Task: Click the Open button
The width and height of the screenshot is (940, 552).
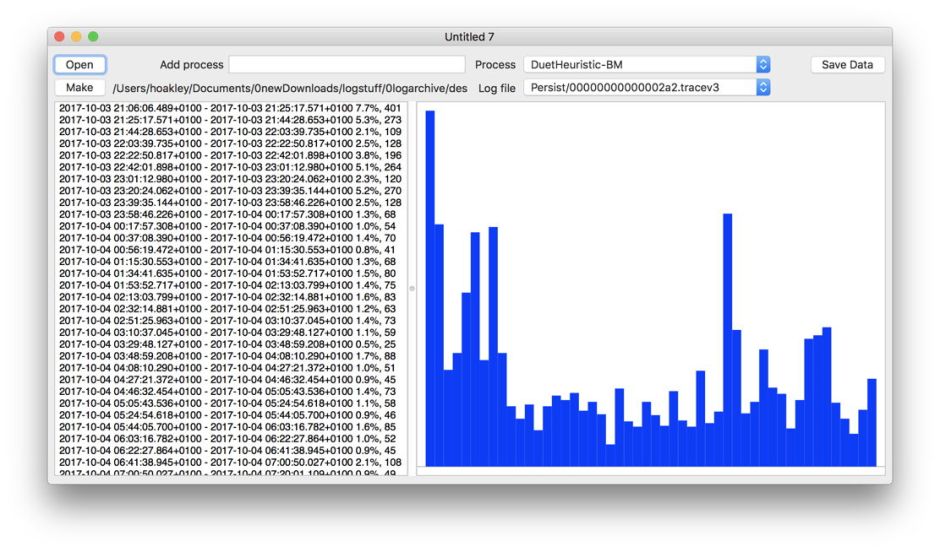Action: coord(79,65)
